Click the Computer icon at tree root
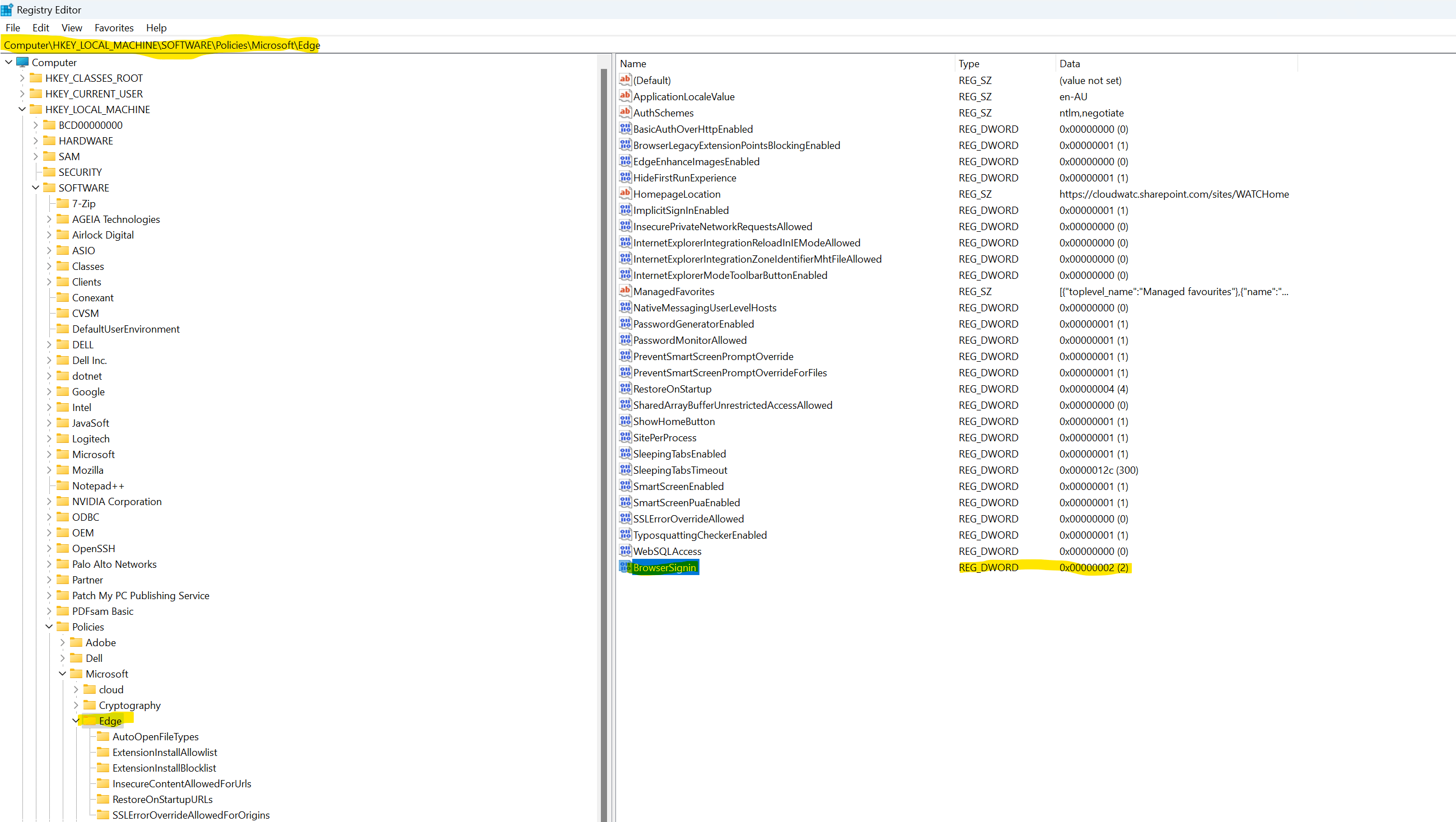This screenshot has height=822, width=1456. (x=22, y=62)
